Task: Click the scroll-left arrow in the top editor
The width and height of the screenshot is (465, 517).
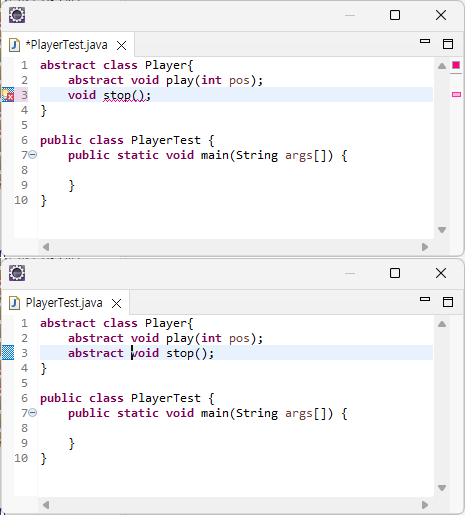Action: tap(46, 247)
